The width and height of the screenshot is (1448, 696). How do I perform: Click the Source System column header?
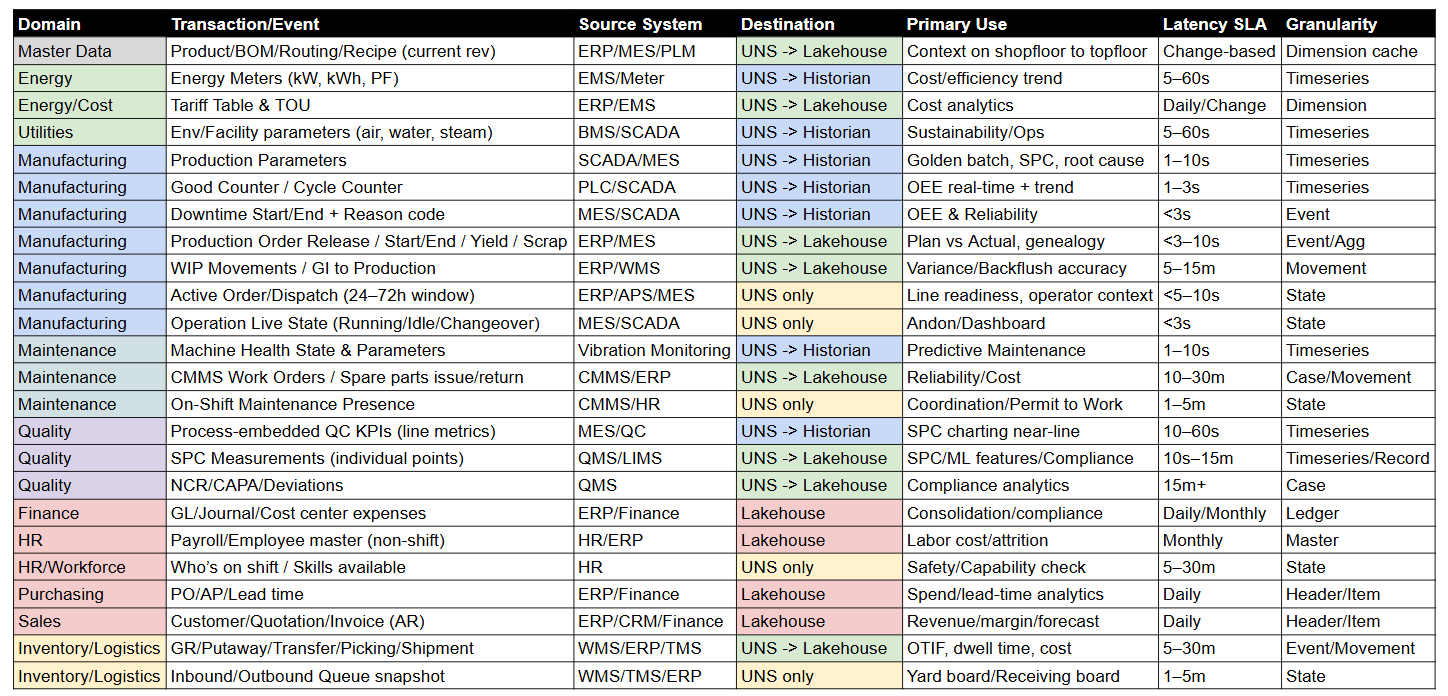coord(640,24)
